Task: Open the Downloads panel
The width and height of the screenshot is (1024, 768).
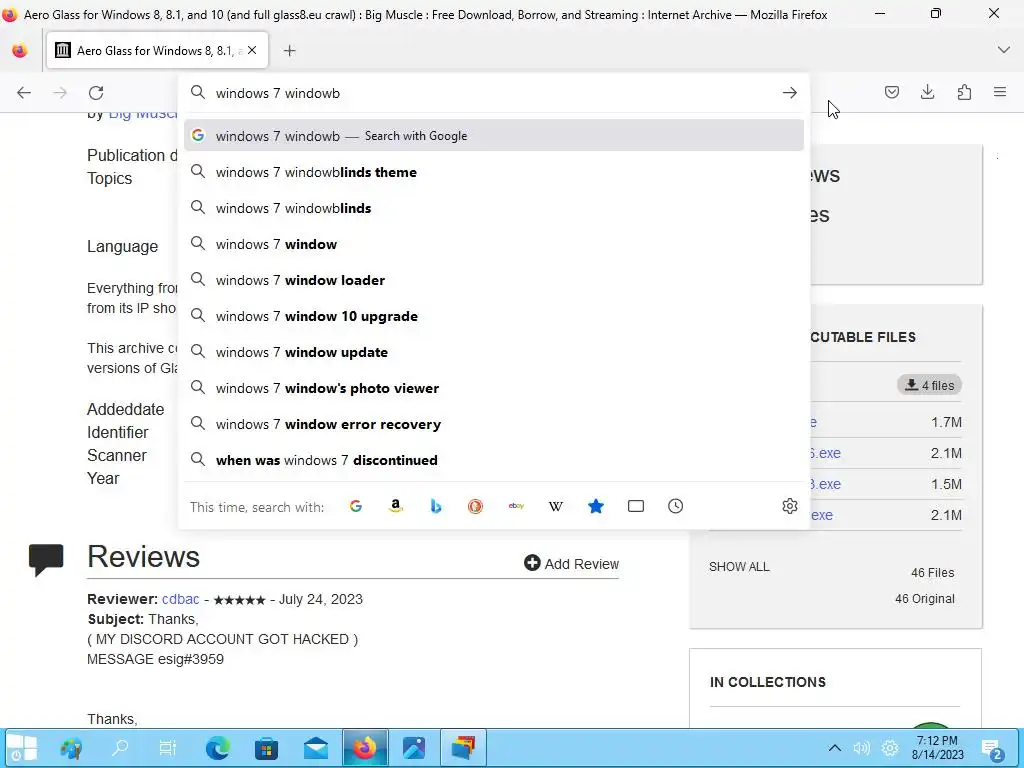Action: click(927, 92)
